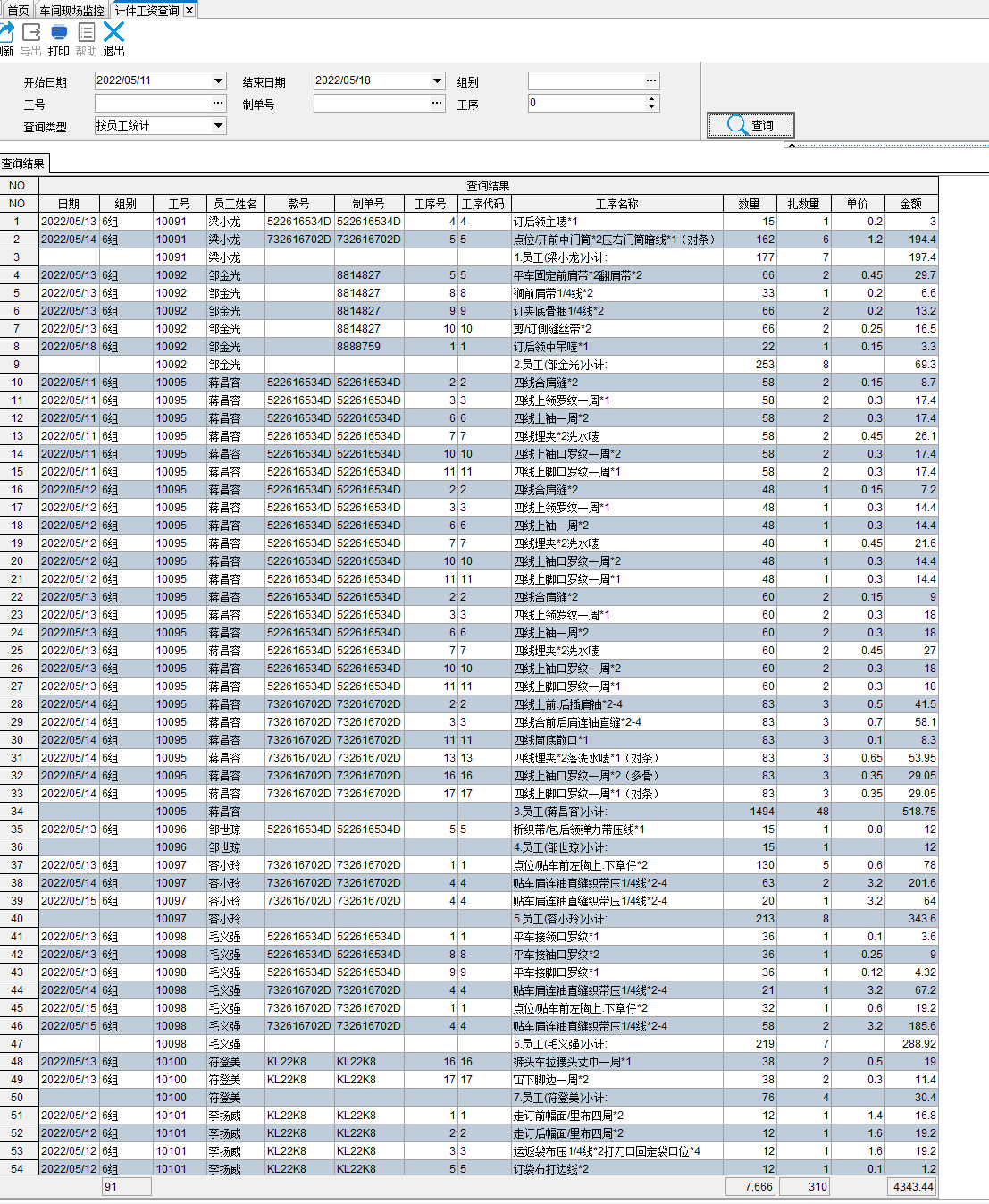This screenshot has height=1204, width=989.
Task: Sort by the 组别 column header
Action: click(x=126, y=204)
